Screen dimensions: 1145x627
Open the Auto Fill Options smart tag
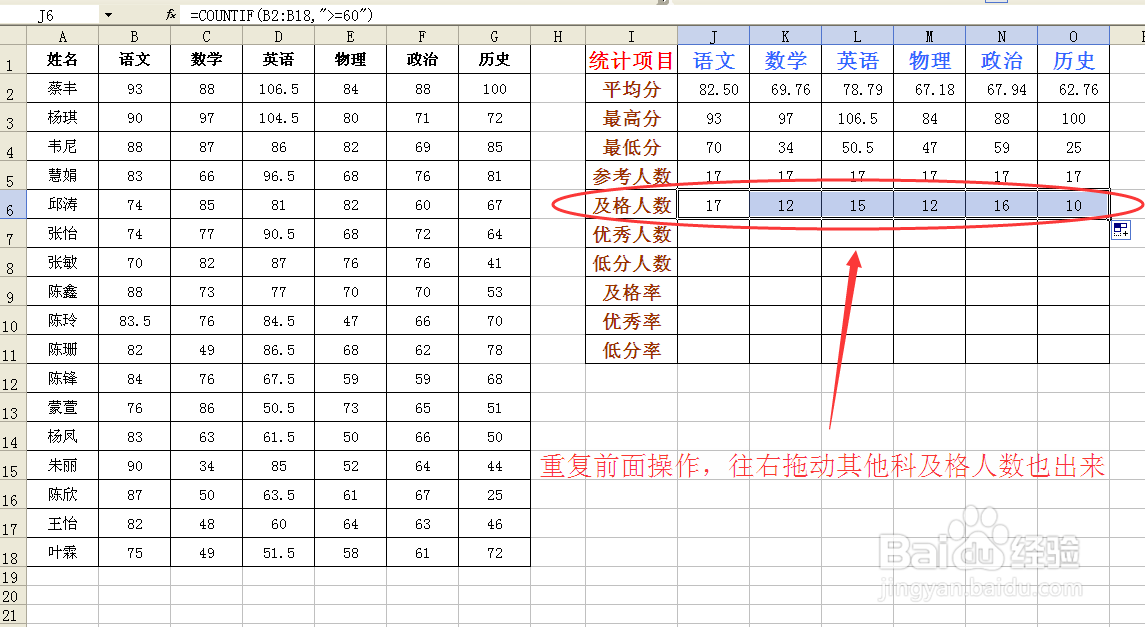[1122, 232]
